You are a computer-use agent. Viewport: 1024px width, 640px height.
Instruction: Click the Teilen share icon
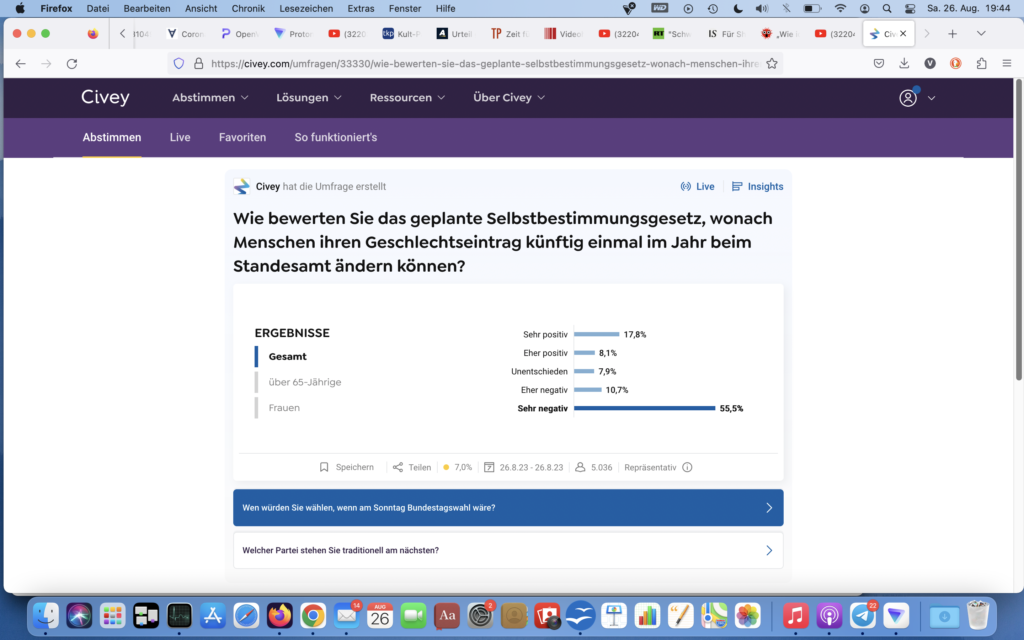coord(398,467)
